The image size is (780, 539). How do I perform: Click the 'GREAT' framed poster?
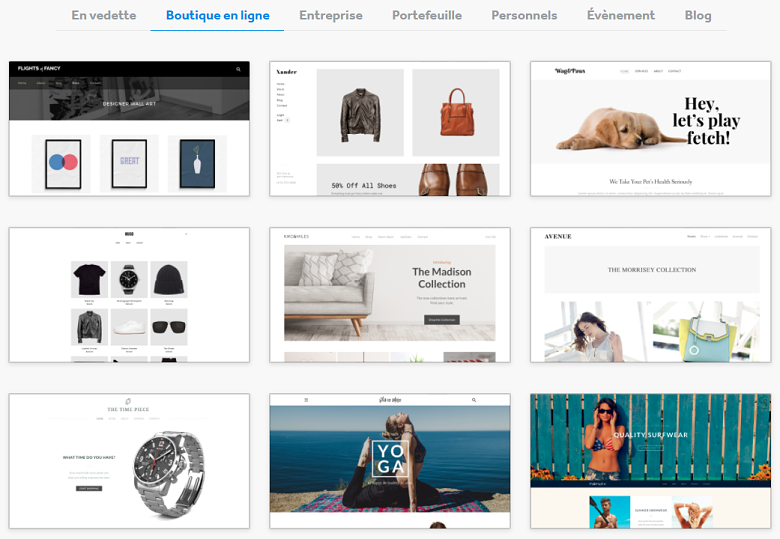129,164
